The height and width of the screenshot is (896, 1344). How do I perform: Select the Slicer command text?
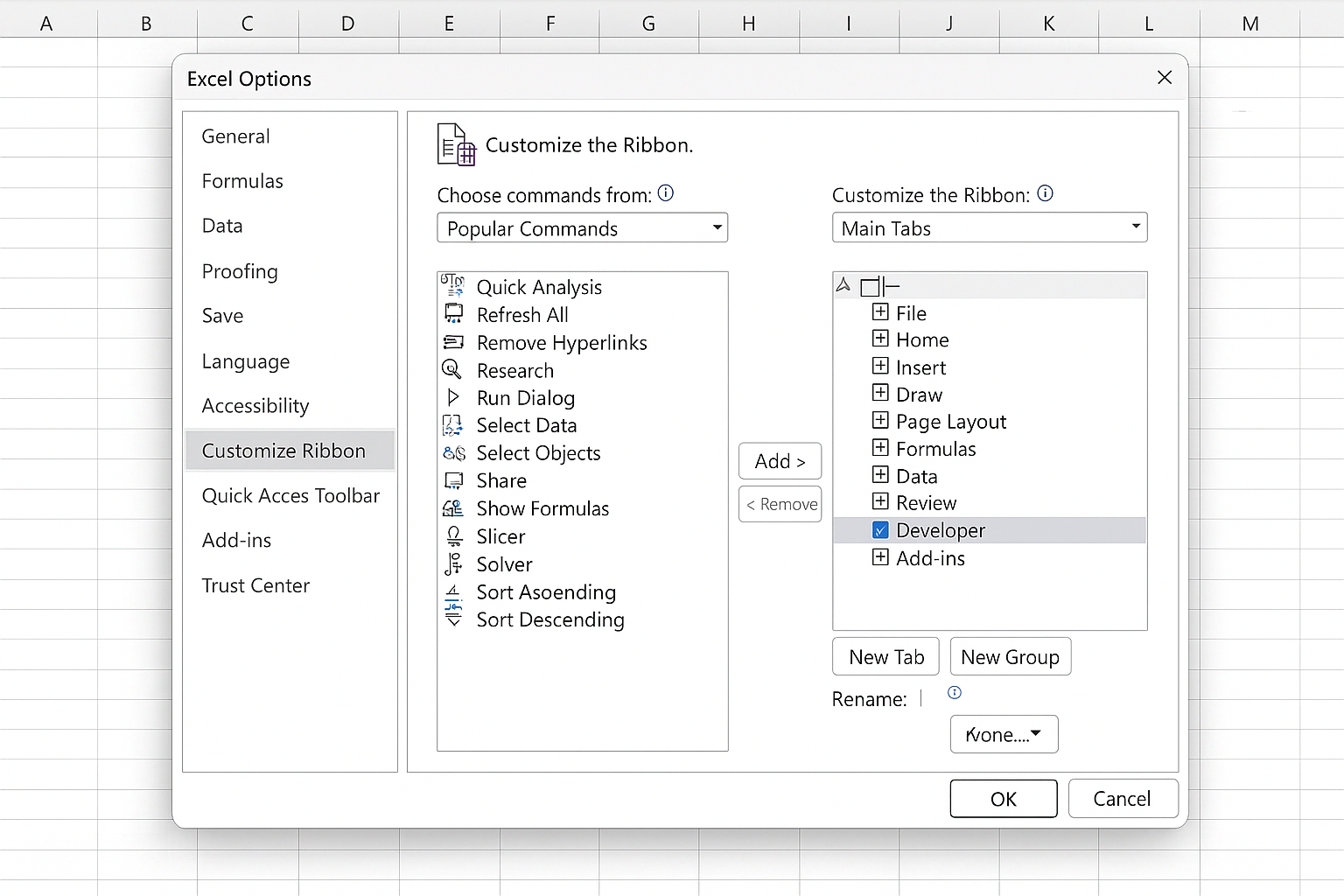[500, 536]
